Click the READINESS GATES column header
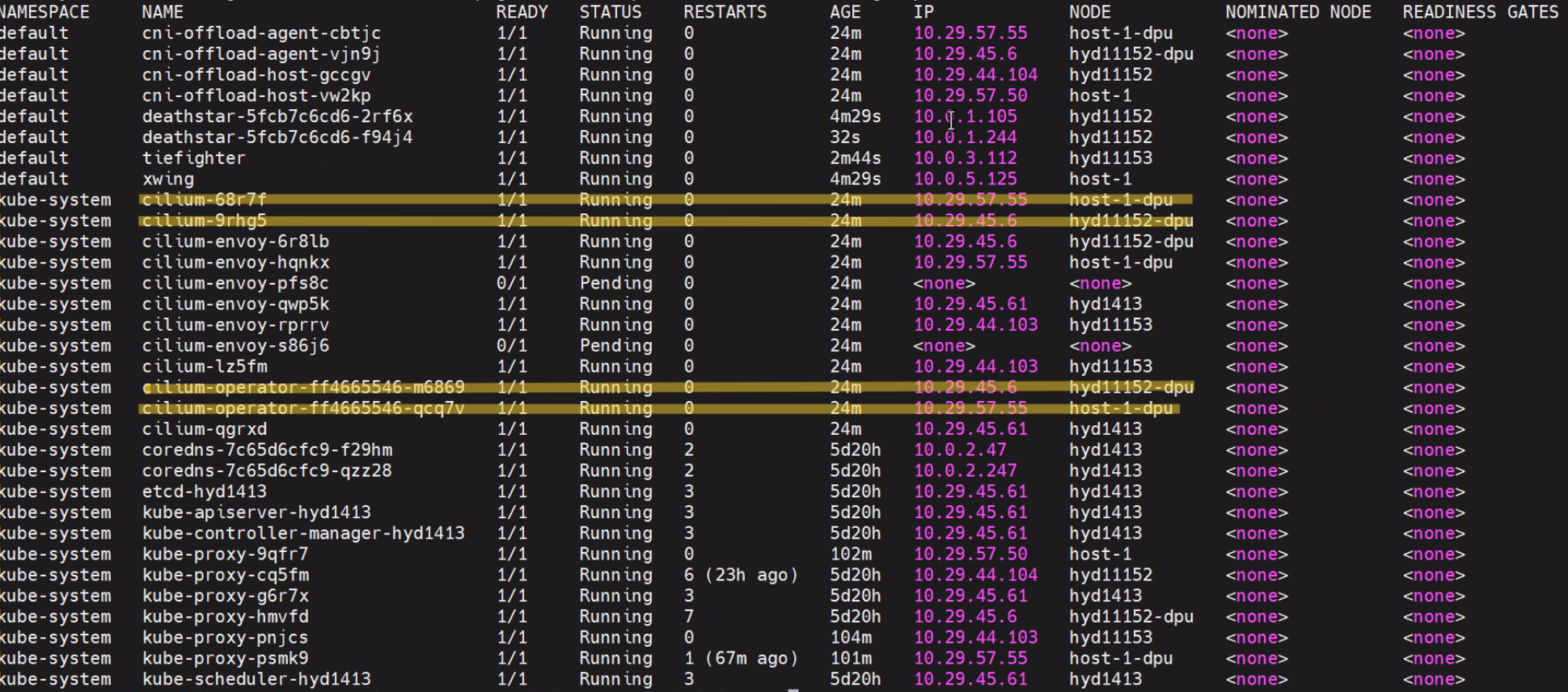The height and width of the screenshot is (692, 1568). coord(1480,12)
